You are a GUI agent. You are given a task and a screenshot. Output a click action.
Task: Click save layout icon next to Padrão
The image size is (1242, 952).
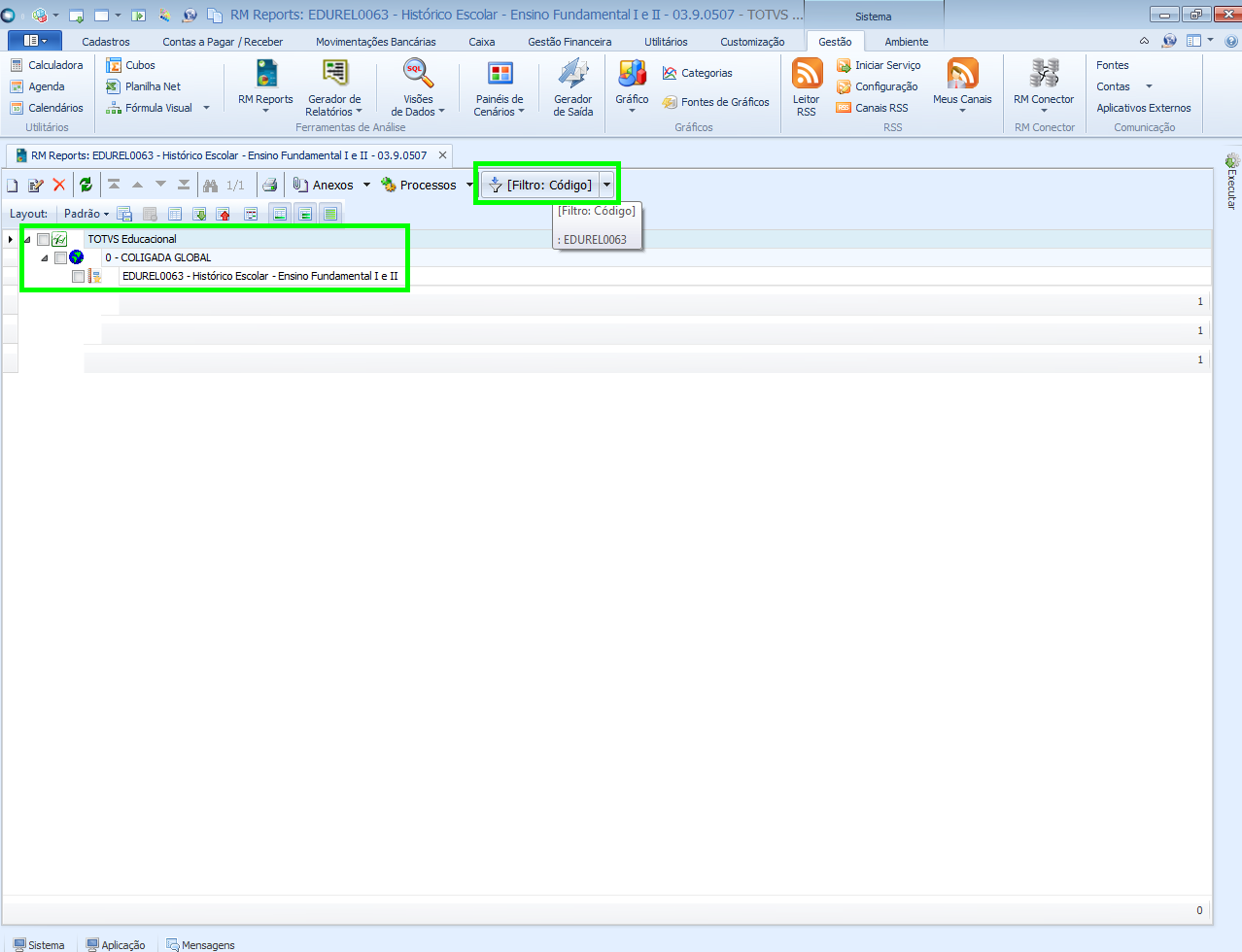(124, 214)
